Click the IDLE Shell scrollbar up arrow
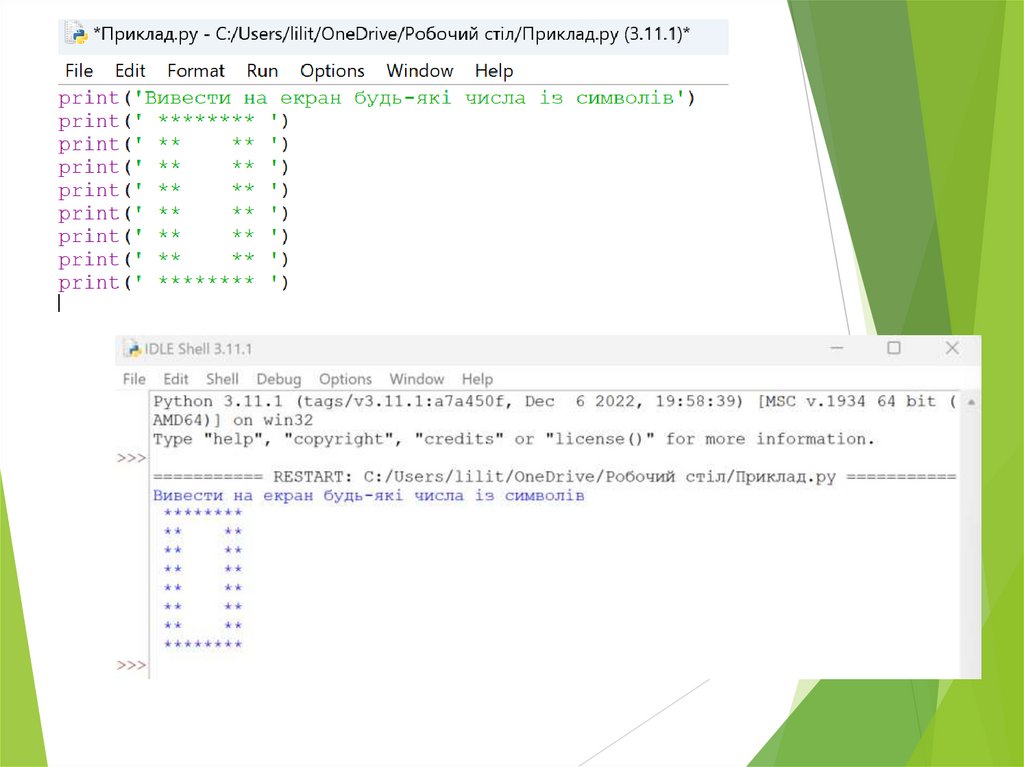Image resolution: width=1024 pixels, height=767 pixels. pos(971,402)
